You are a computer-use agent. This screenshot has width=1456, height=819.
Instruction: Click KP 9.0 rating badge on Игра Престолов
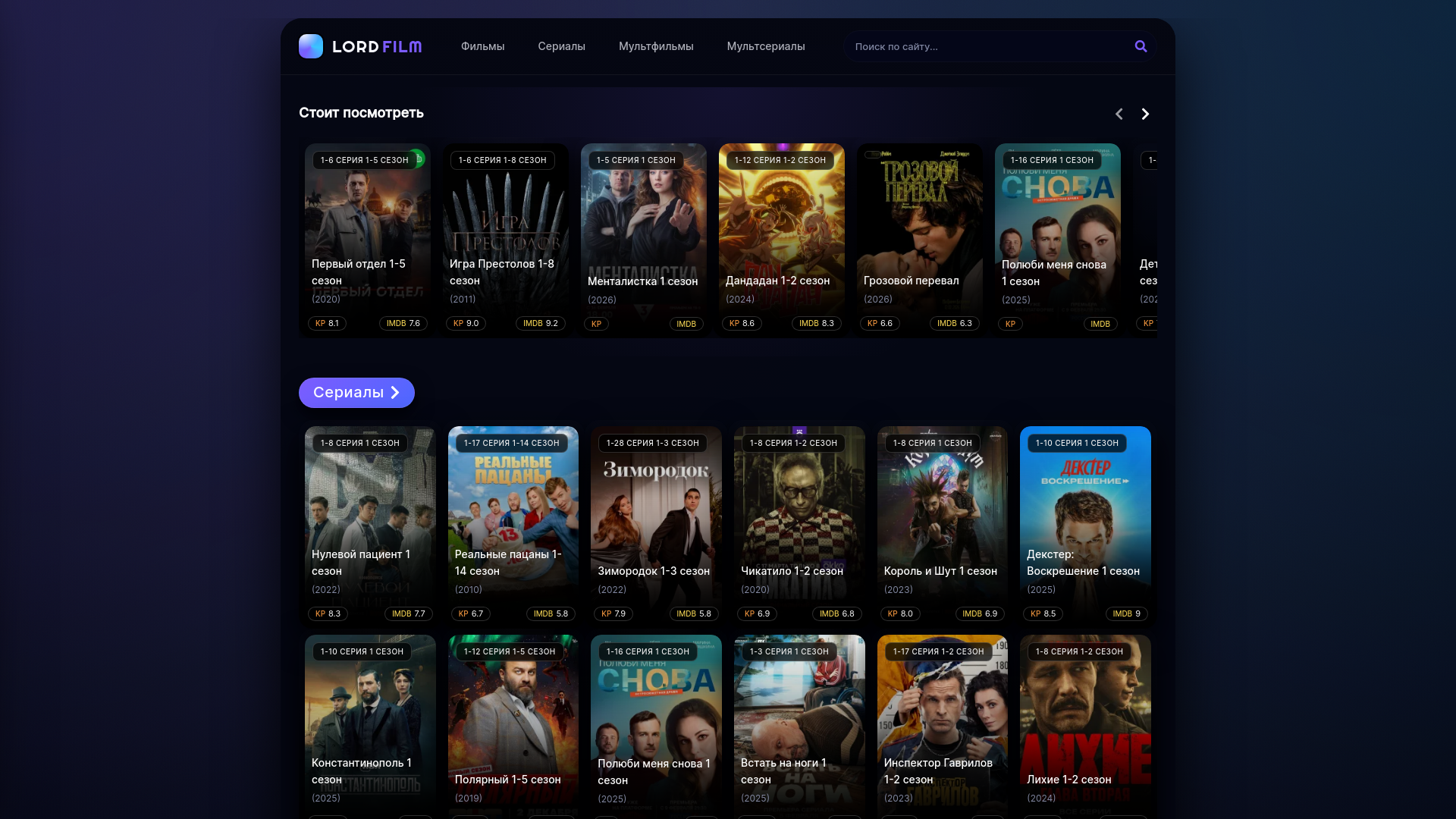pos(466,323)
